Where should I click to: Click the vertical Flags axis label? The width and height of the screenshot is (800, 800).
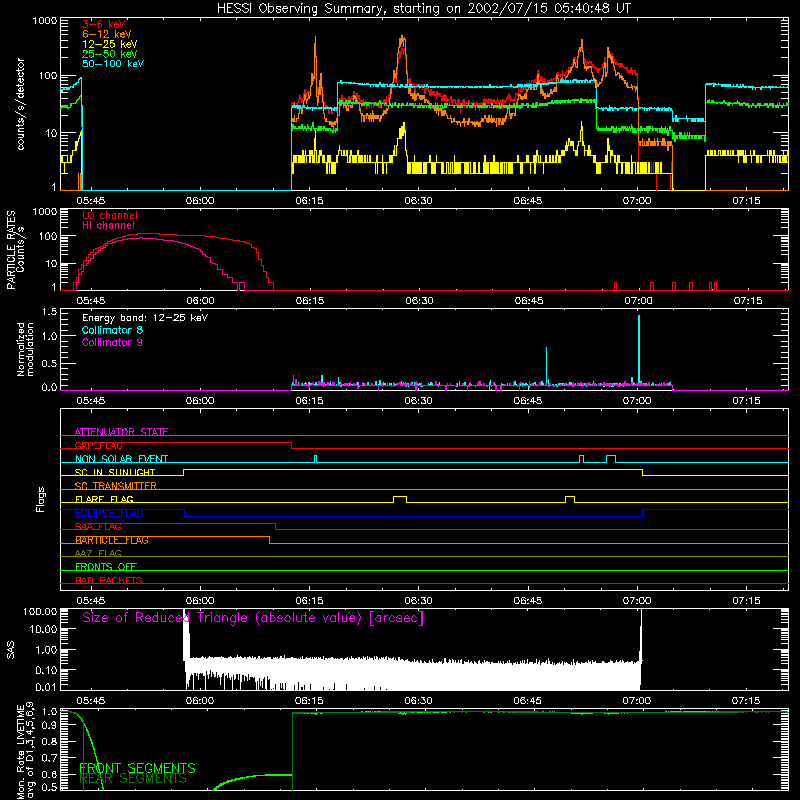click(41, 499)
